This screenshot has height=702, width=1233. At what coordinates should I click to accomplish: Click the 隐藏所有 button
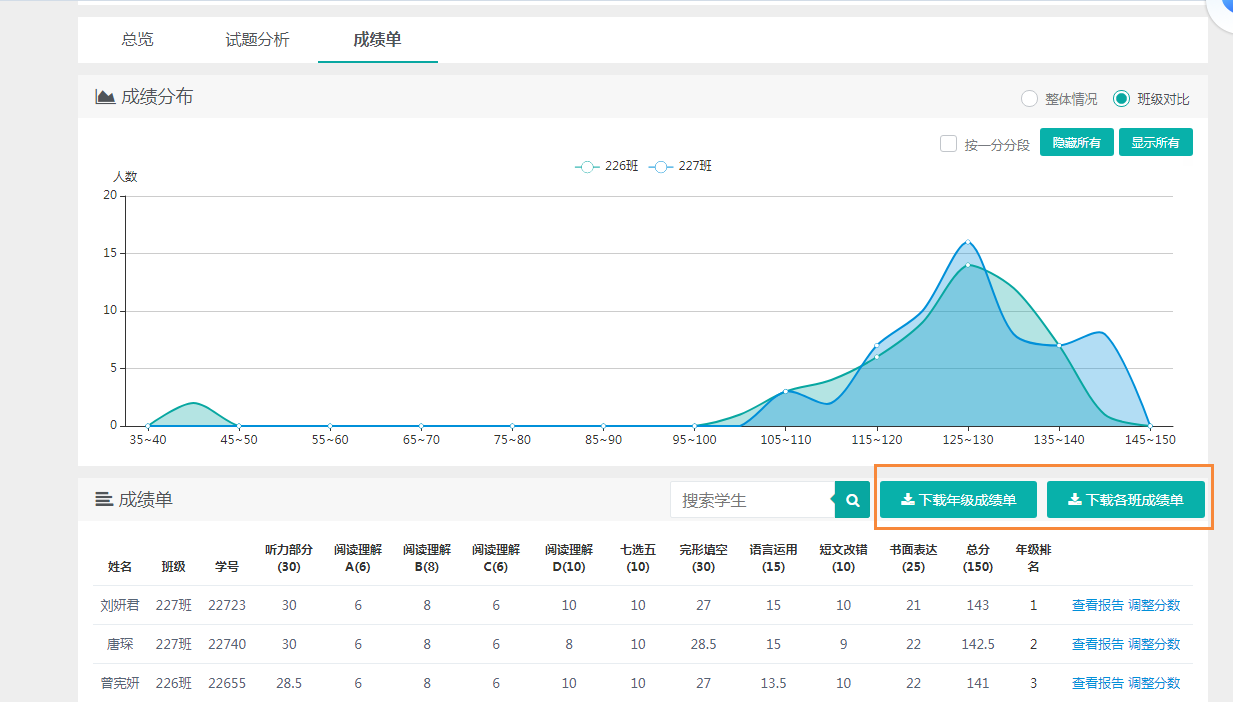(x=1076, y=143)
